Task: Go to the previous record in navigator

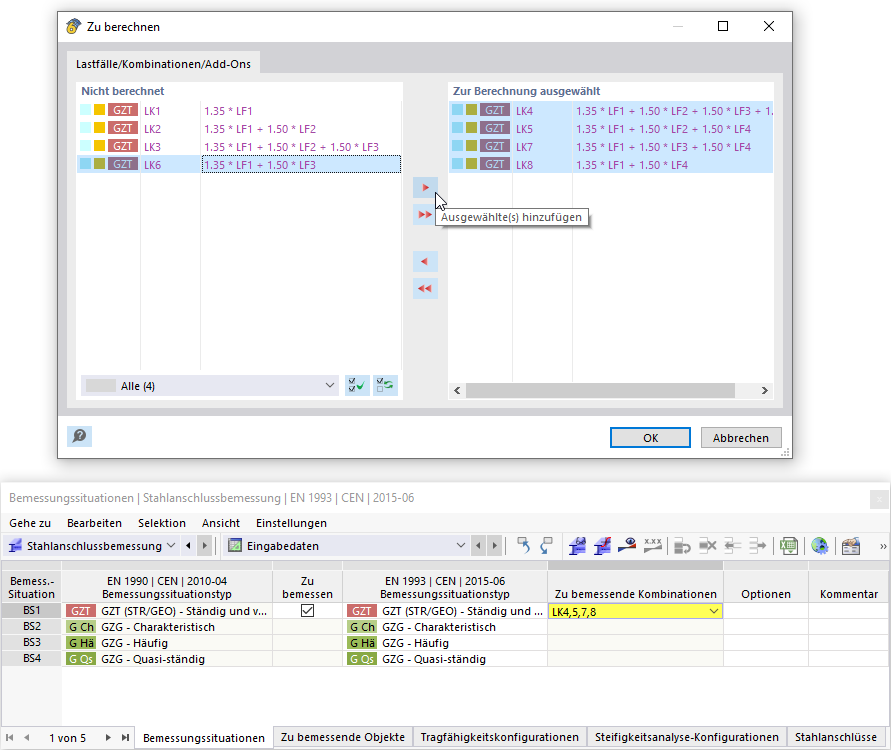Action: click(x=27, y=738)
